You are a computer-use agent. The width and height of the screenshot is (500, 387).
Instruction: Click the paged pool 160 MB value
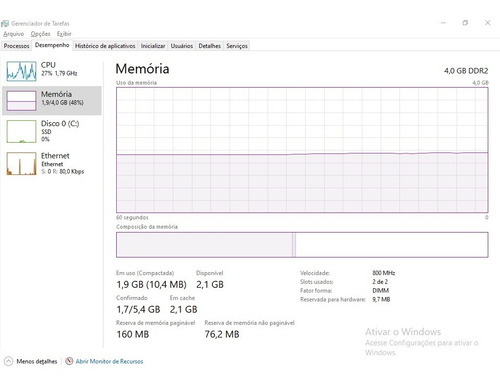point(133,334)
